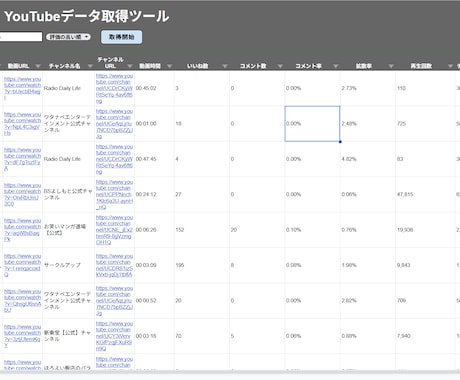Open video URL link for お笑いマンガ道場
This screenshot has width=460, height=380.
22,230
